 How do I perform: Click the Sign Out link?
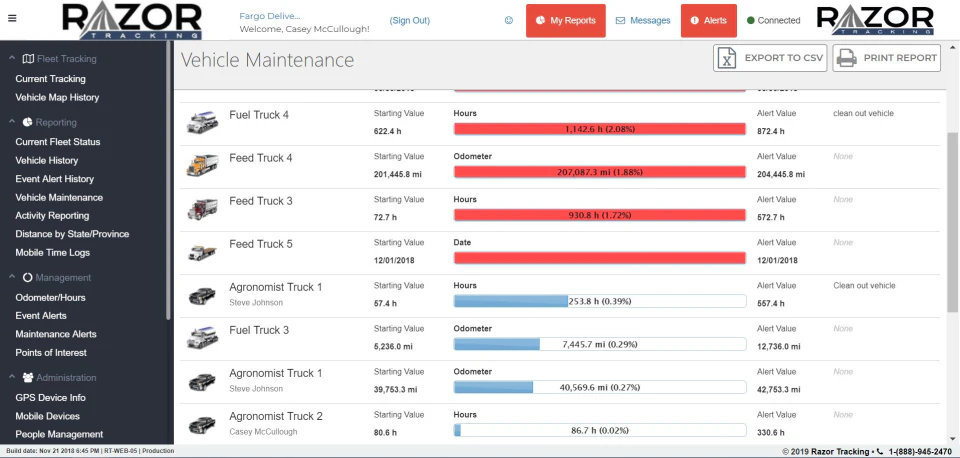(x=410, y=20)
